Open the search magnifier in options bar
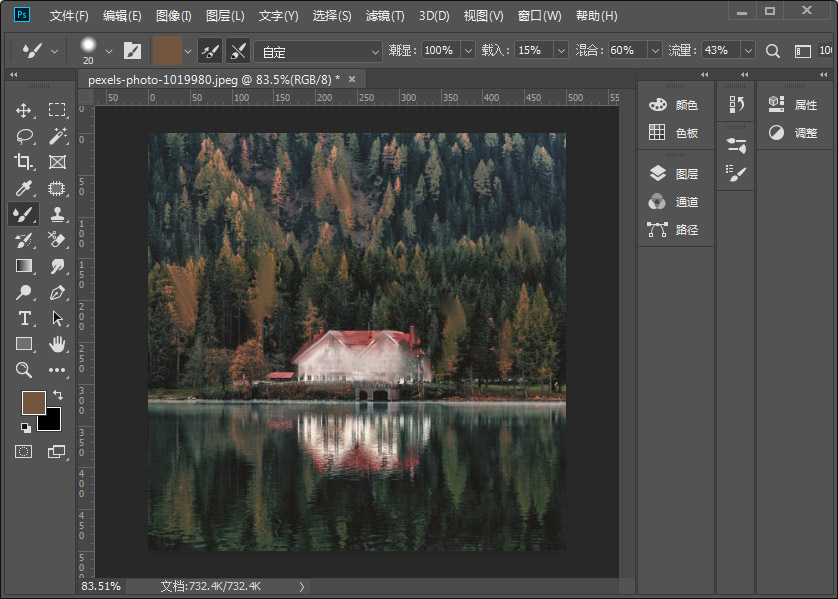838x599 pixels. click(x=772, y=51)
